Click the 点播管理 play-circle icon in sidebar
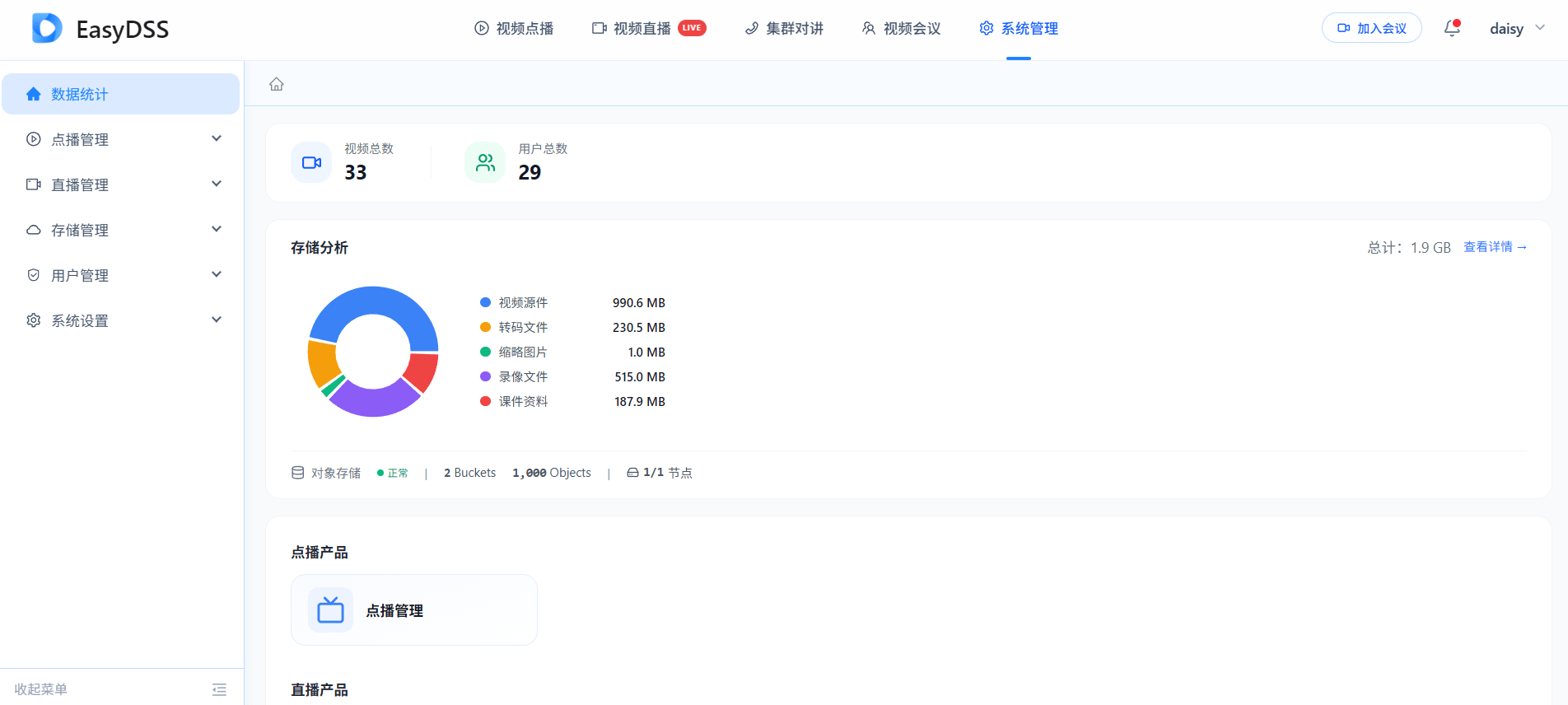1568x705 pixels. coord(34,139)
